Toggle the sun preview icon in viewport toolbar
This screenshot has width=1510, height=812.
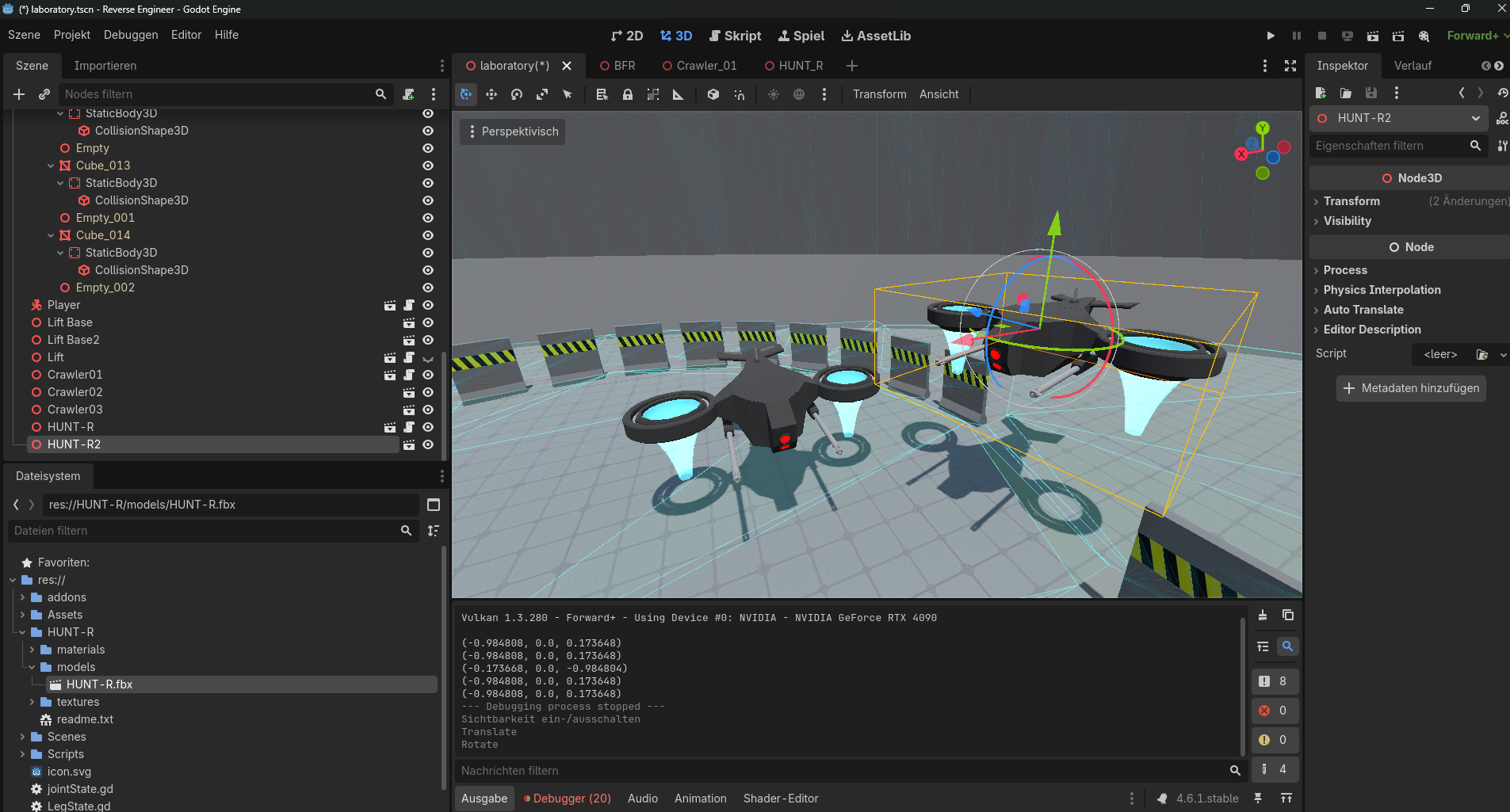pyautogui.click(x=774, y=94)
